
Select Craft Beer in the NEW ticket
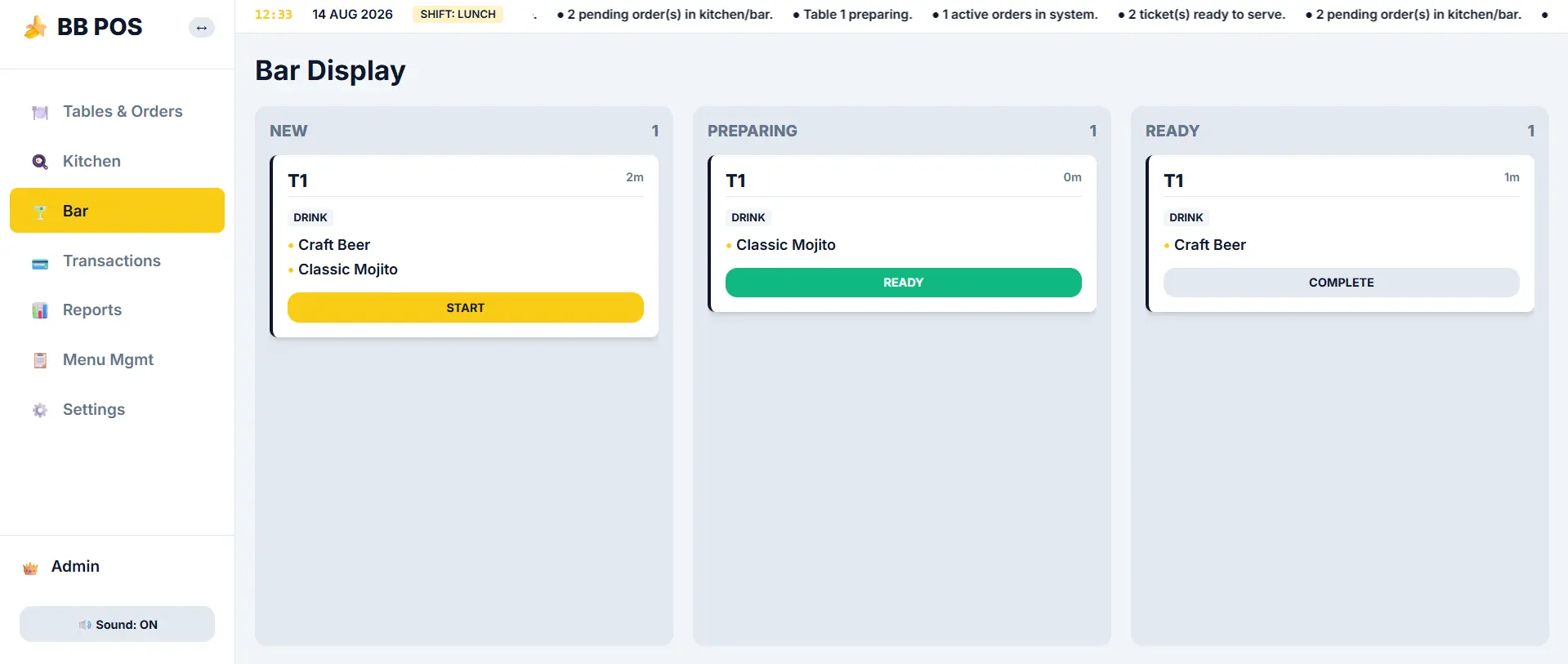pyautogui.click(x=334, y=245)
